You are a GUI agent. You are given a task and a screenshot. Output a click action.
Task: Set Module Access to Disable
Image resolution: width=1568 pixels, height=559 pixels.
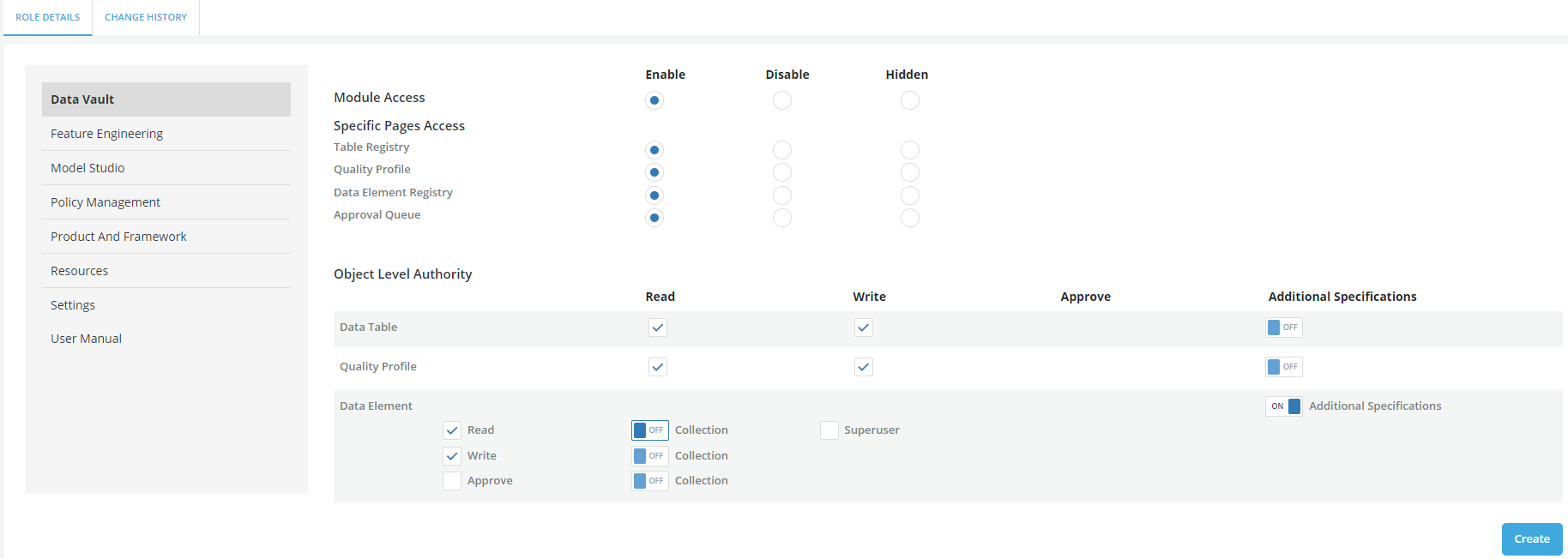point(781,100)
